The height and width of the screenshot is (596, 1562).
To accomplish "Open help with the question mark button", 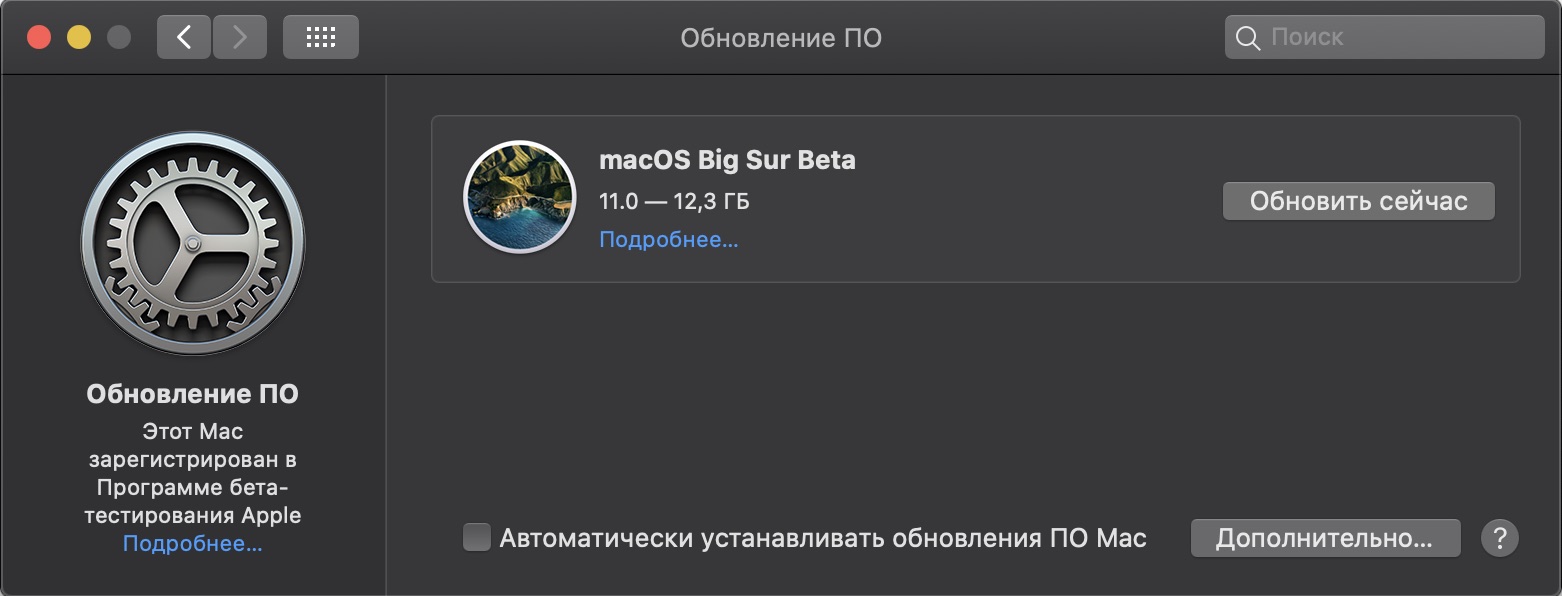I will tap(1500, 538).
